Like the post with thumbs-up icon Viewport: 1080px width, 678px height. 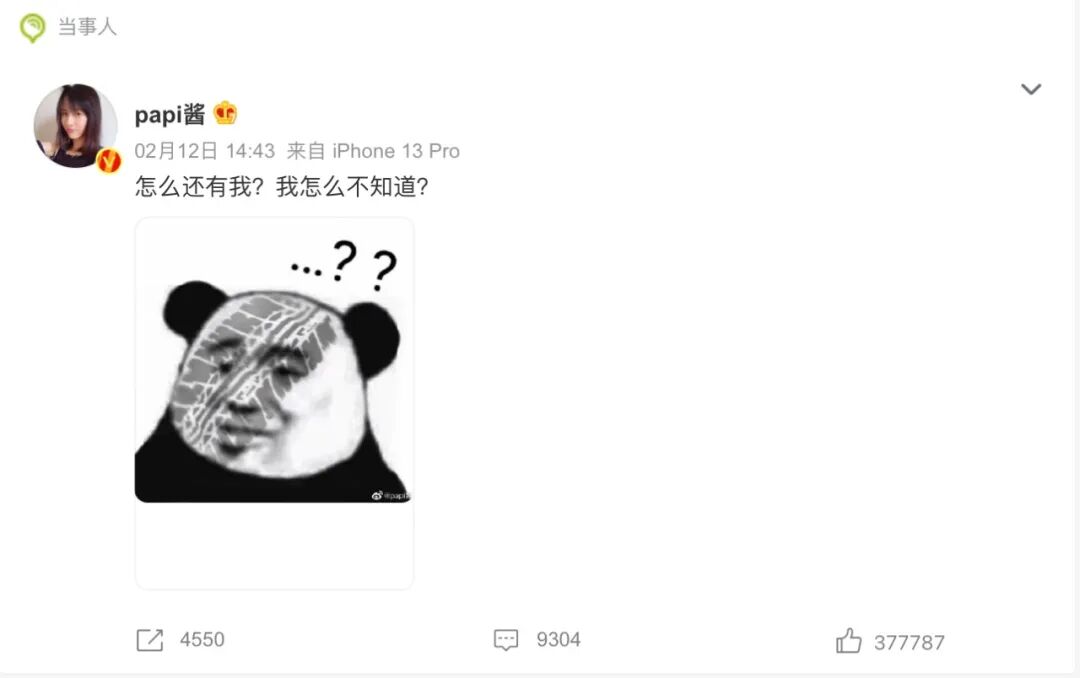click(x=848, y=641)
